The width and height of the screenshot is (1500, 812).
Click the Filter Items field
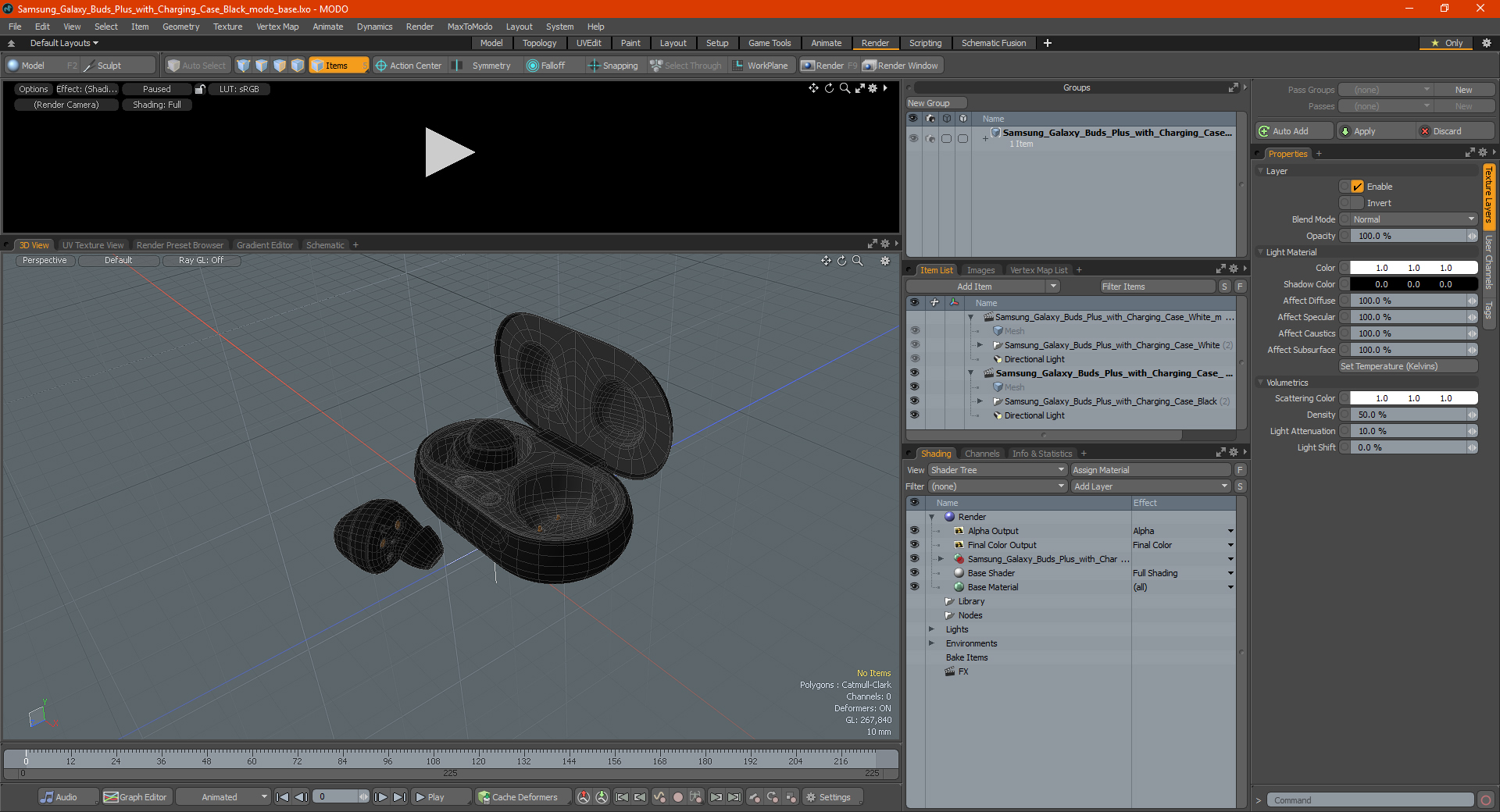click(1158, 287)
